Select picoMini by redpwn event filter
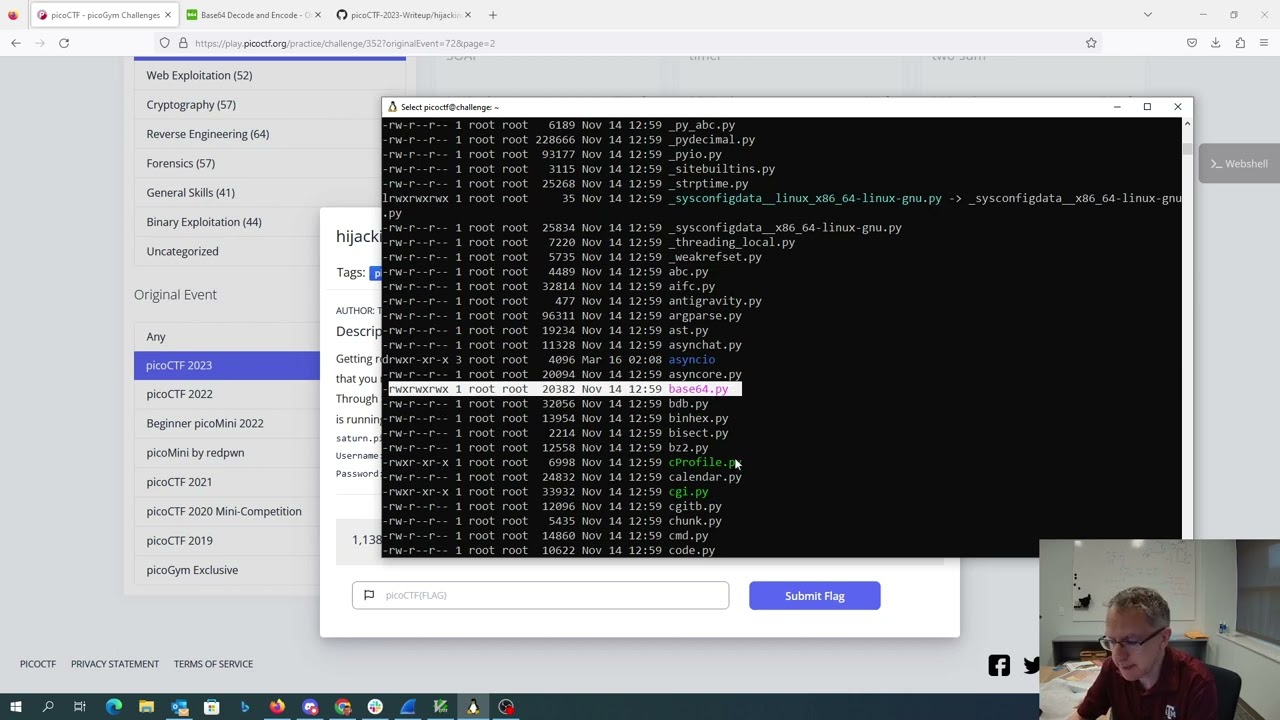1280x720 pixels. pyautogui.click(x=195, y=452)
